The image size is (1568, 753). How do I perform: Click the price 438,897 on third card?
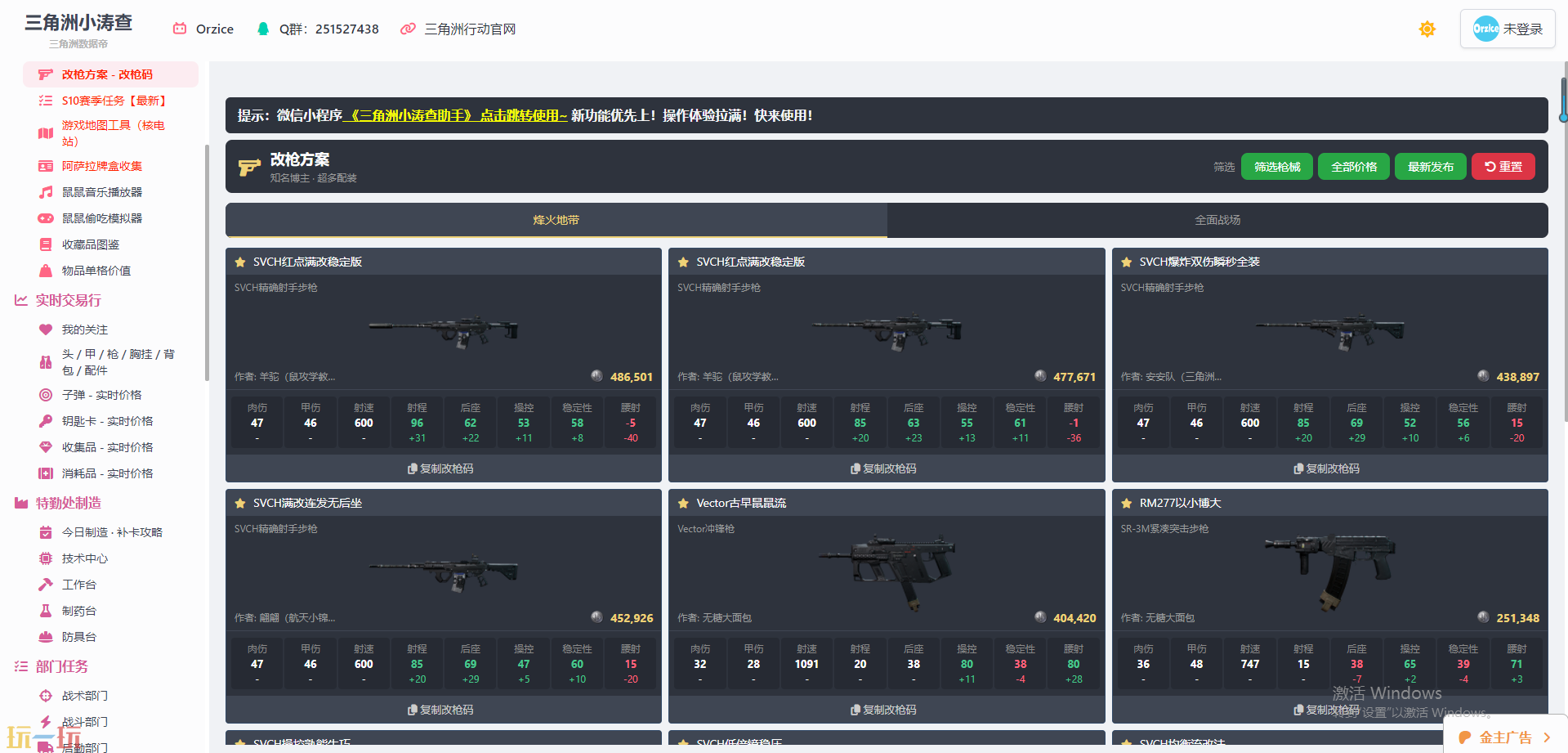point(1517,377)
